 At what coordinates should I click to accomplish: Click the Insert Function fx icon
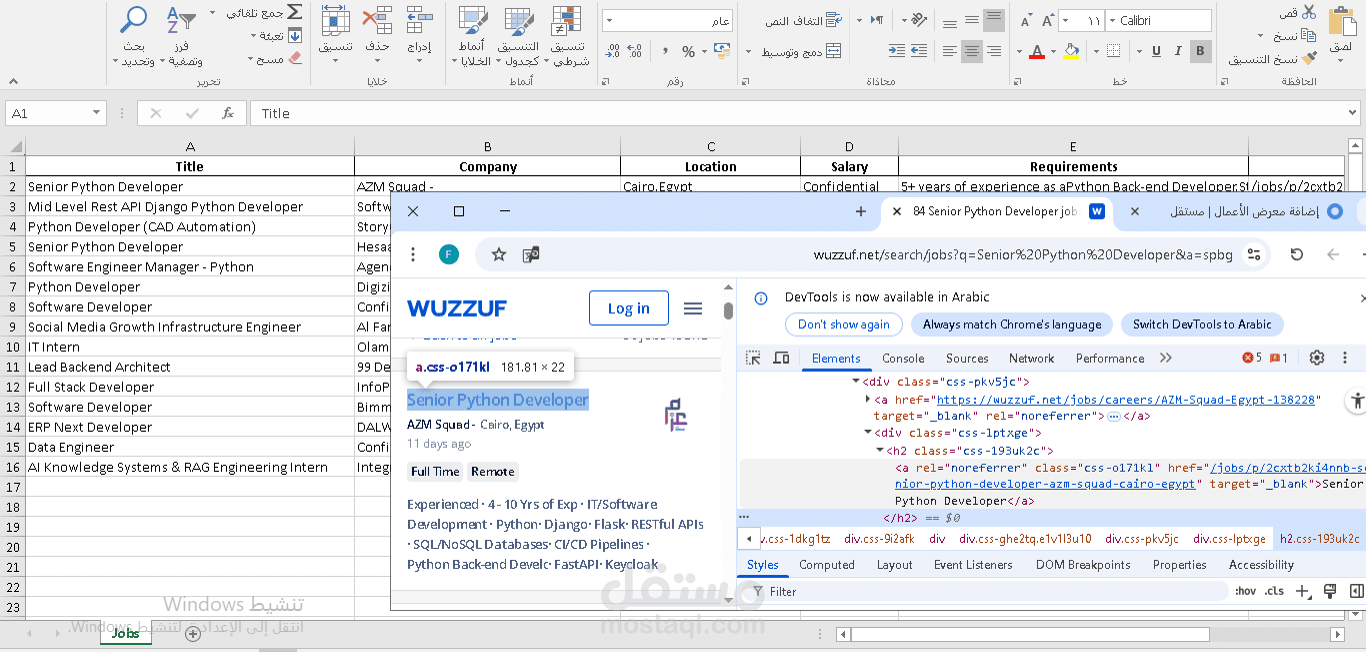228,114
